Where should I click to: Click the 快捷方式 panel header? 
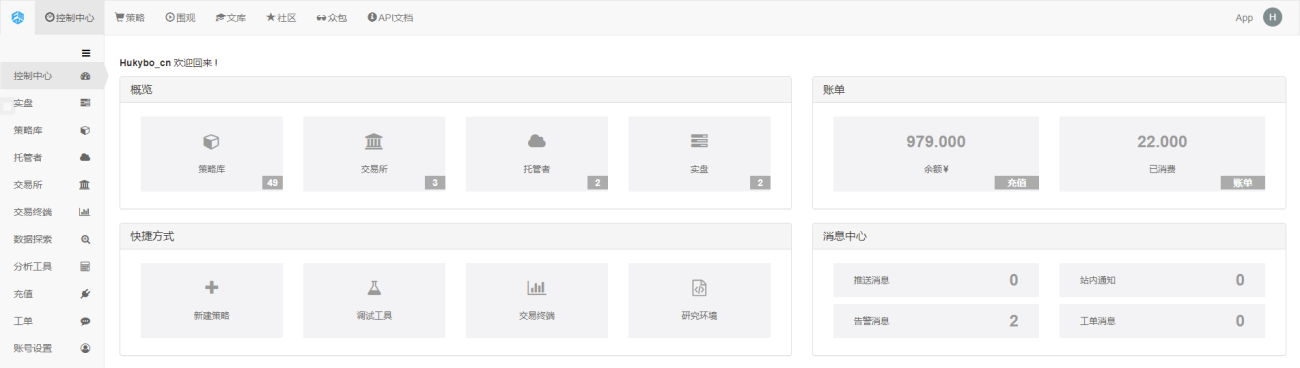click(x=455, y=236)
